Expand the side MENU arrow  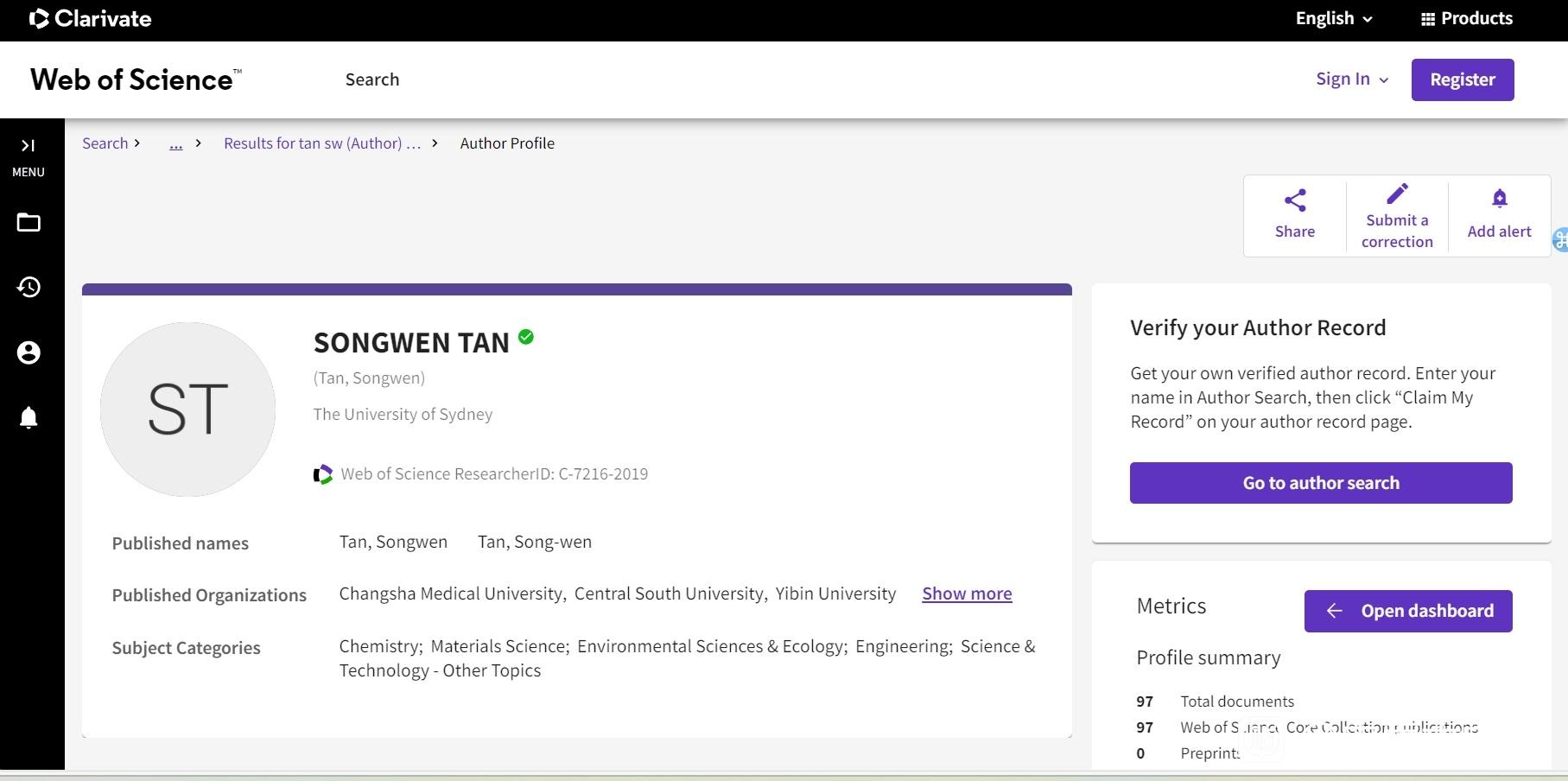(x=28, y=145)
